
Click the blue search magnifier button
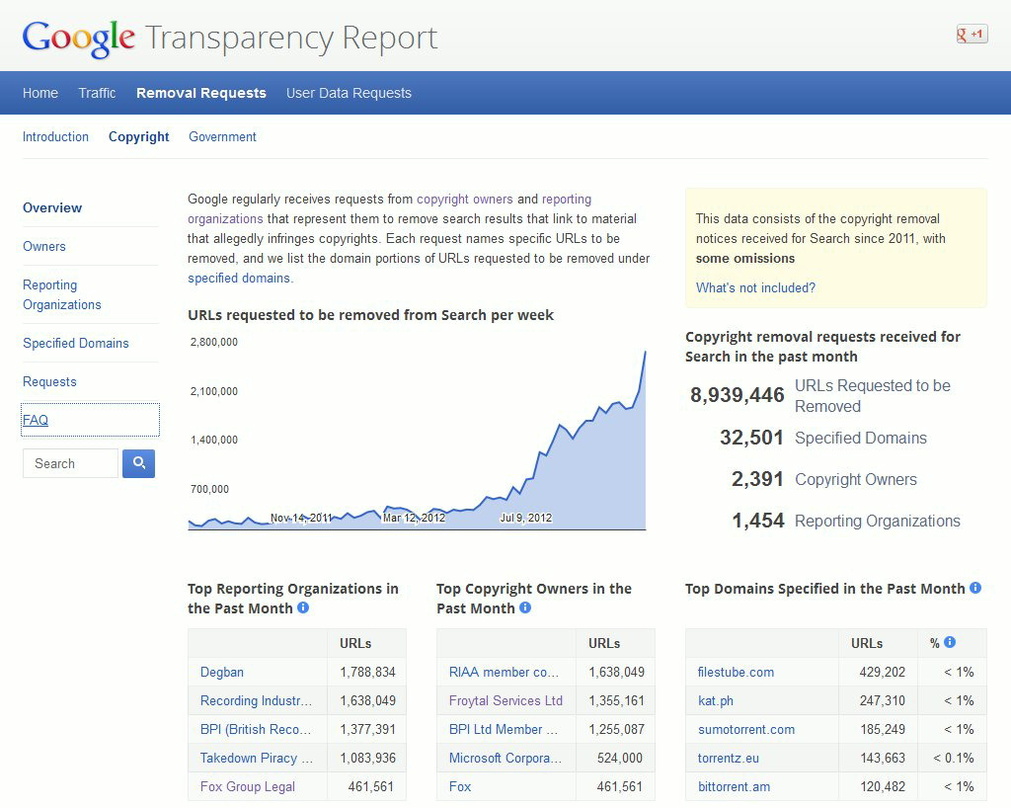pyautogui.click(x=139, y=463)
